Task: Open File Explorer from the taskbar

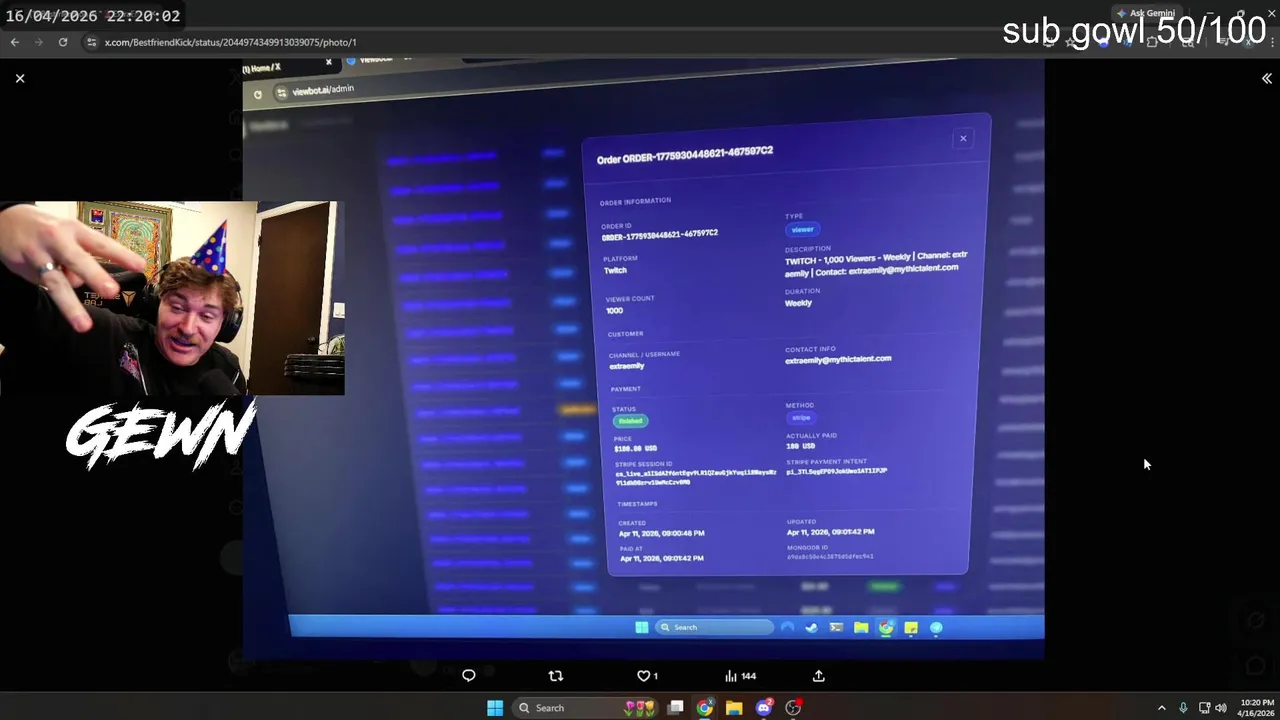Action: (x=734, y=708)
